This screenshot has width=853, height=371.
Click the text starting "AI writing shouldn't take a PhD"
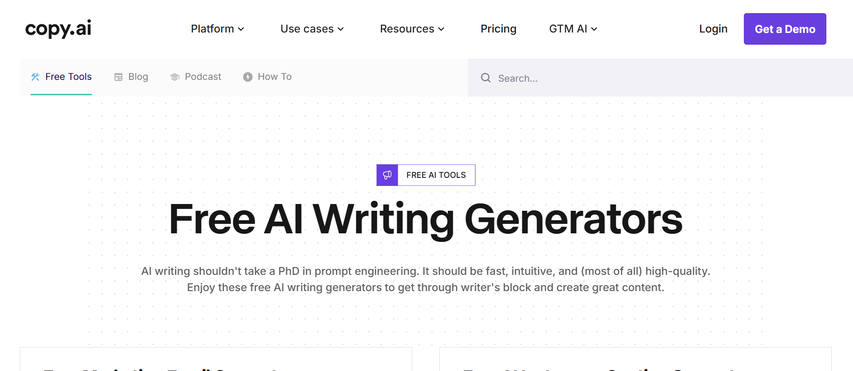click(426, 270)
